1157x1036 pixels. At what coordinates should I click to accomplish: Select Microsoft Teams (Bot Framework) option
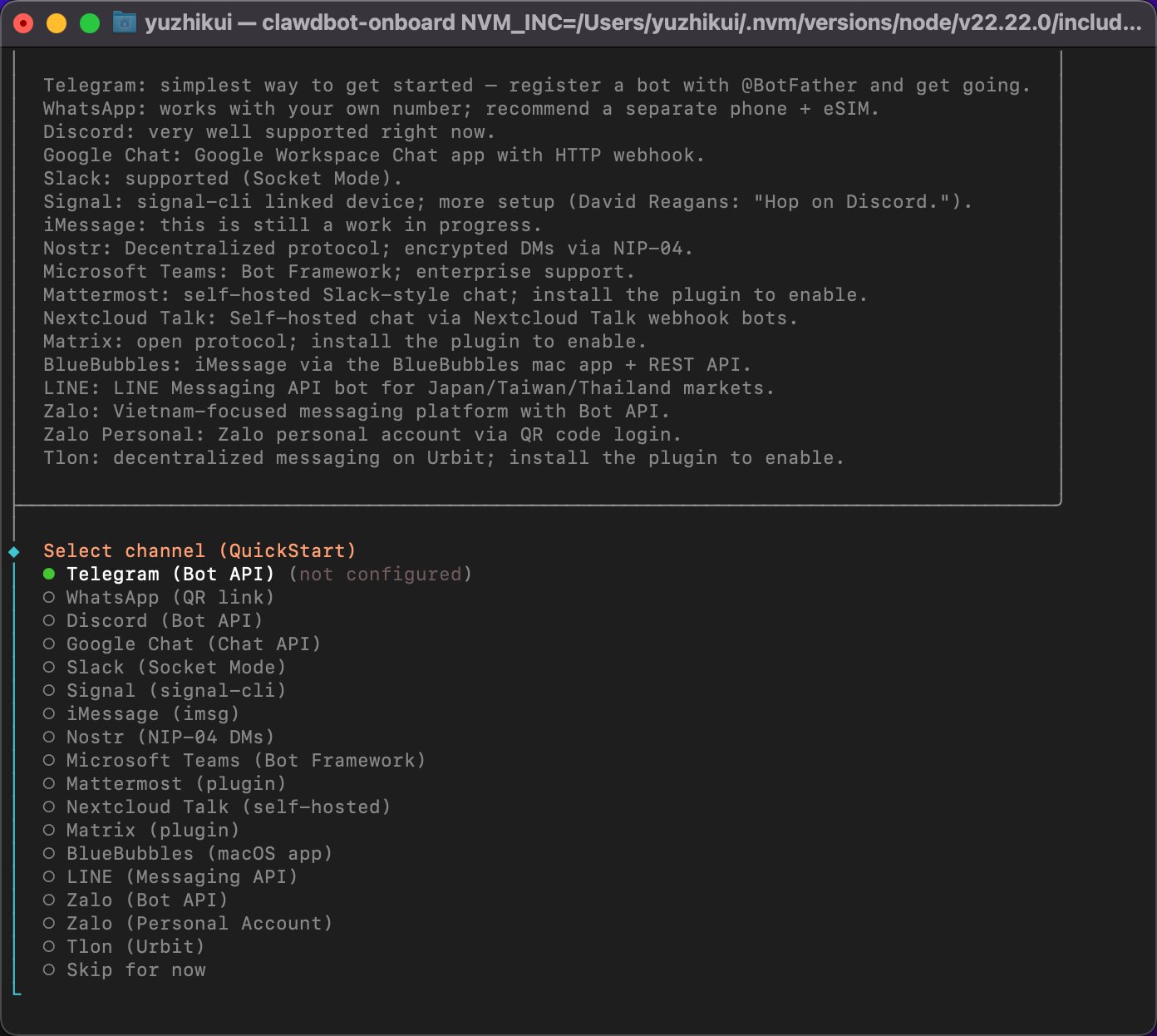coord(234,761)
